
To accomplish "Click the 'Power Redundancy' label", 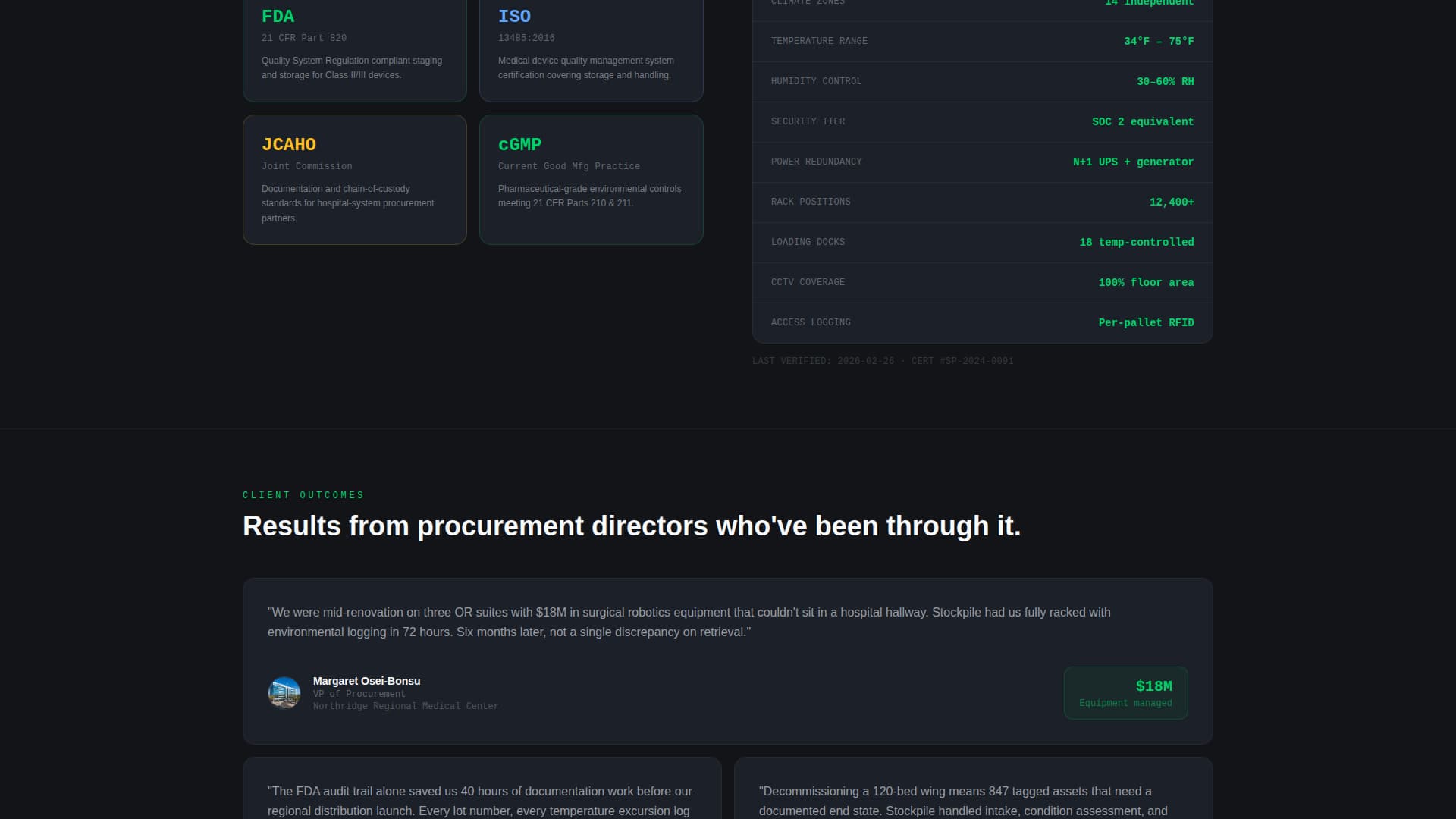I will tap(817, 162).
